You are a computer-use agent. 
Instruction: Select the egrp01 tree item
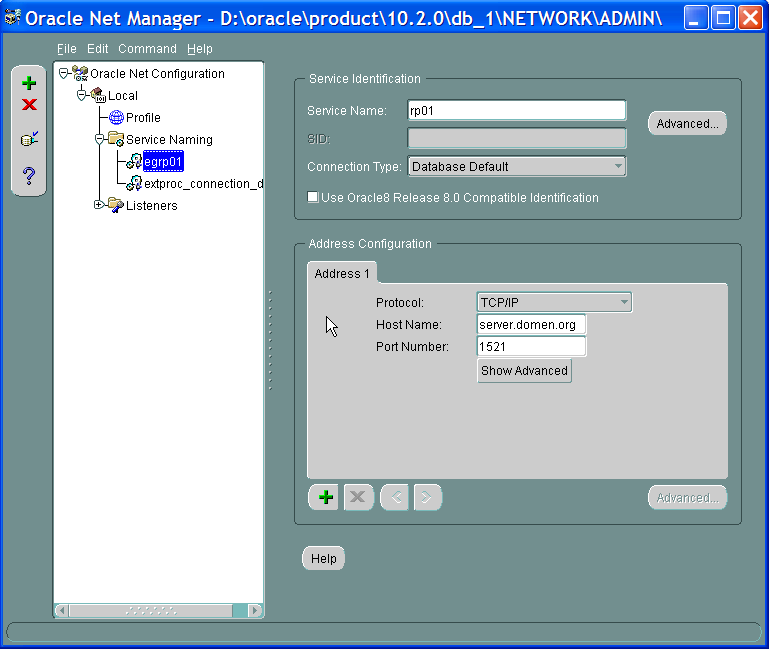[163, 161]
